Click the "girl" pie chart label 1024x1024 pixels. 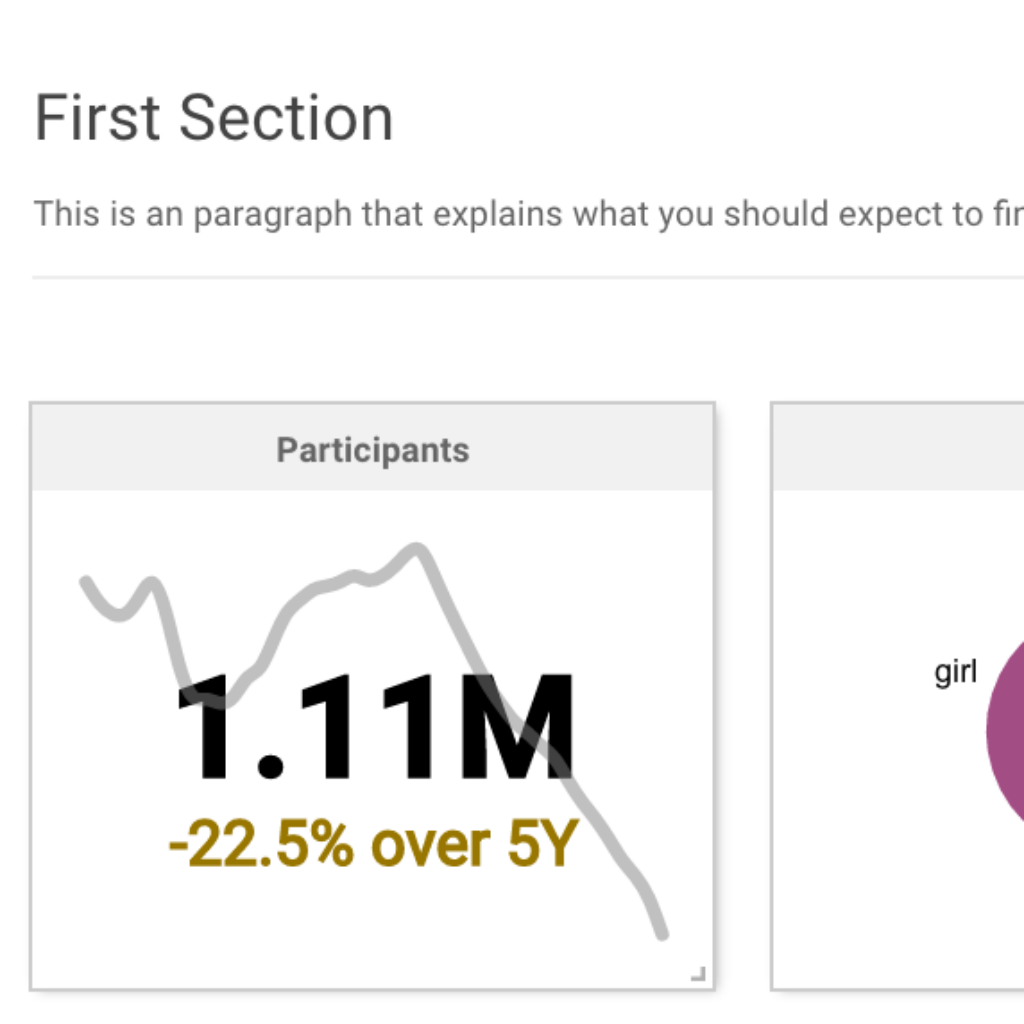955,672
